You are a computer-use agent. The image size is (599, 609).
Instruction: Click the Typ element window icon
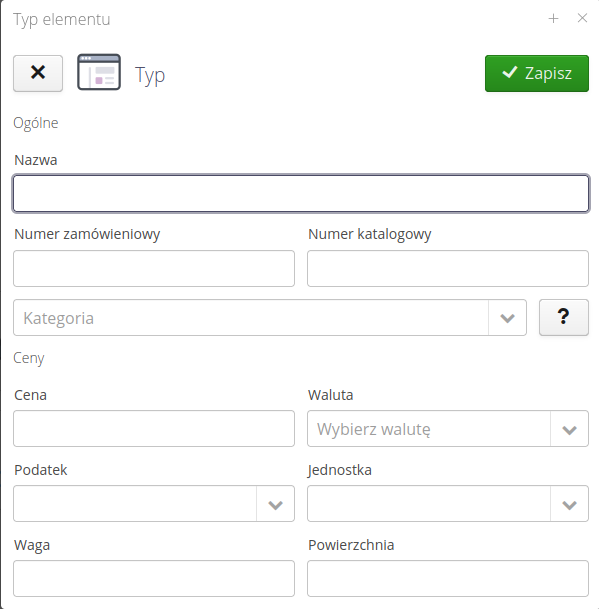(x=99, y=72)
